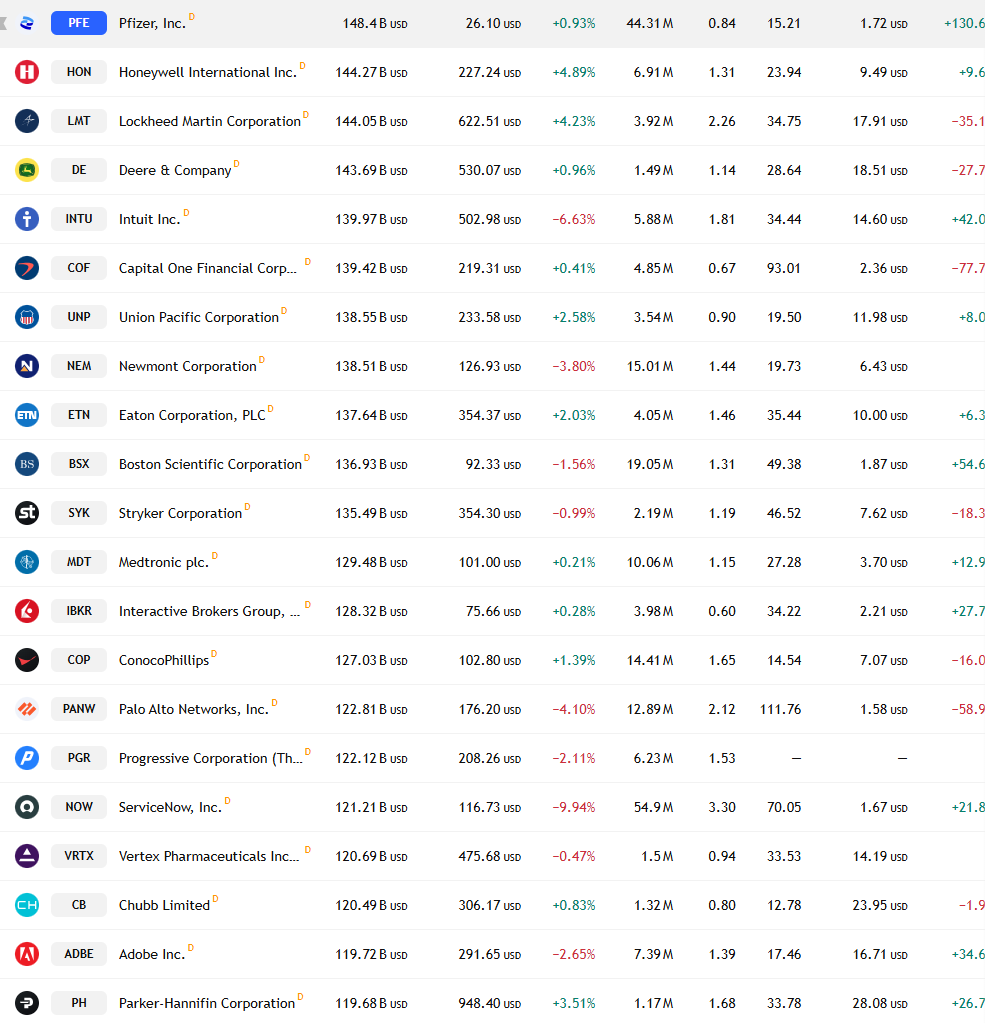Image resolution: width=985 pixels, height=1023 pixels.
Task: Click the 0.67 relative volume value
Action: [x=721, y=268]
